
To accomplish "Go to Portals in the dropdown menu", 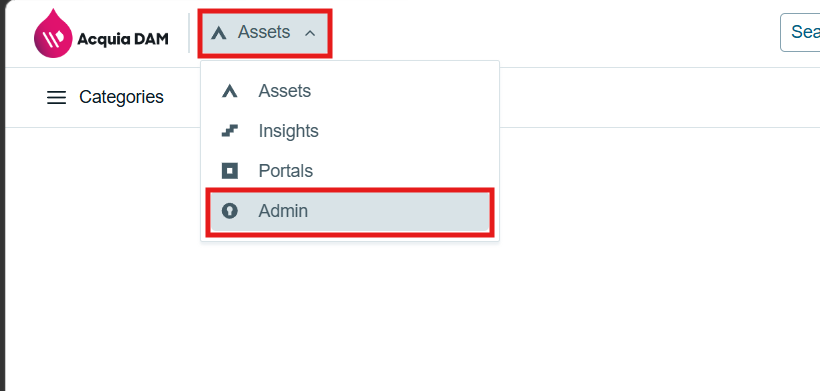I will point(286,171).
